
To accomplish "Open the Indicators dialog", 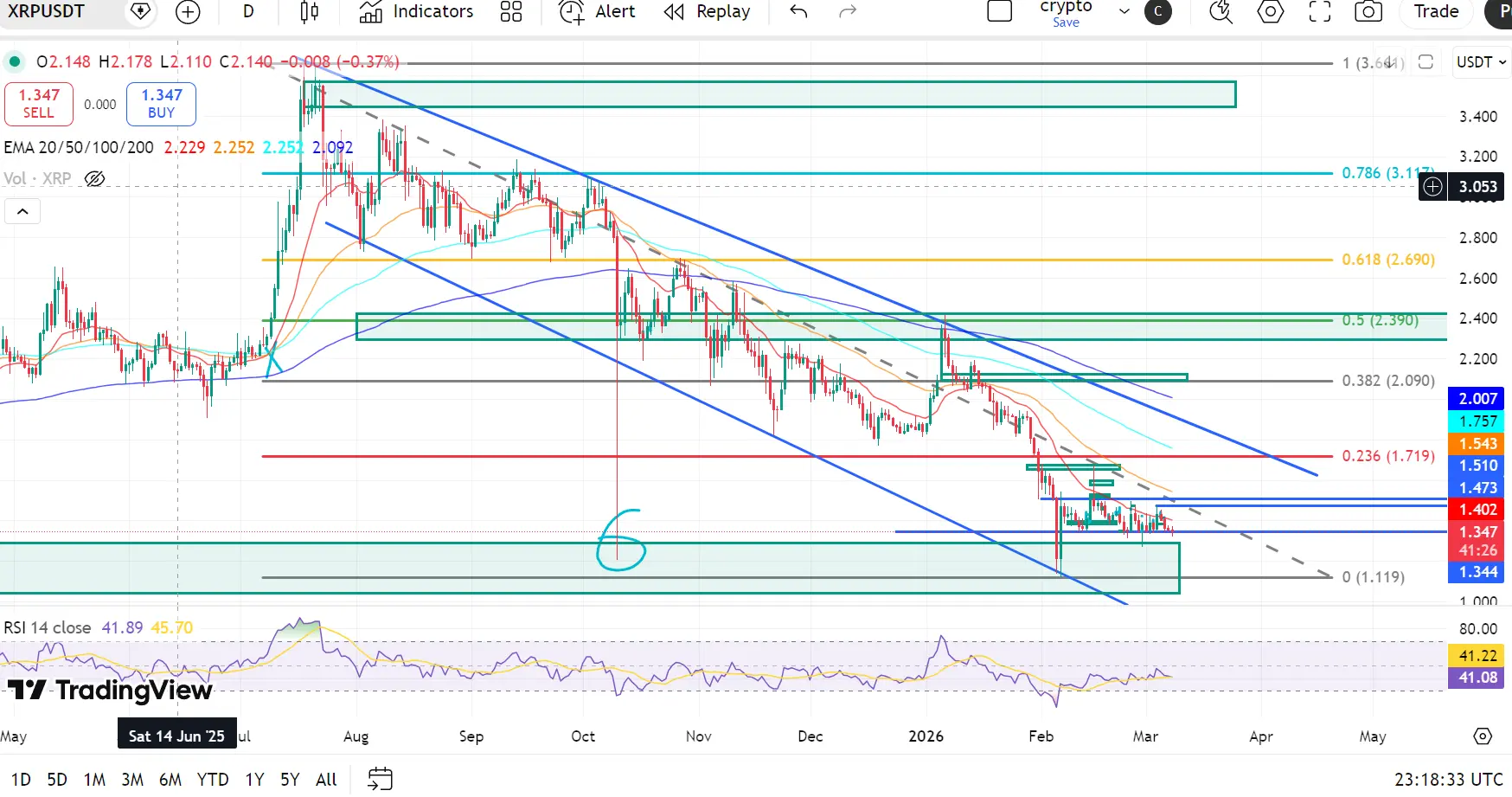I will pos(416,11).
